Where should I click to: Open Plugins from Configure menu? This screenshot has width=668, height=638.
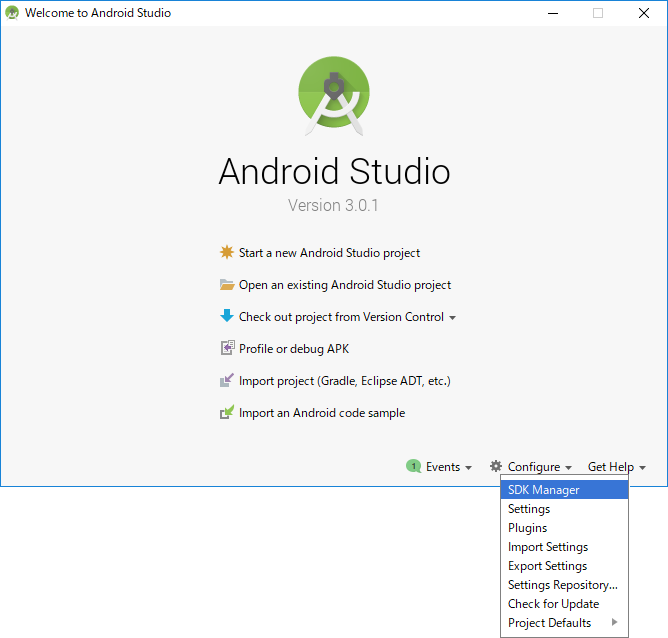pos(564,528)
